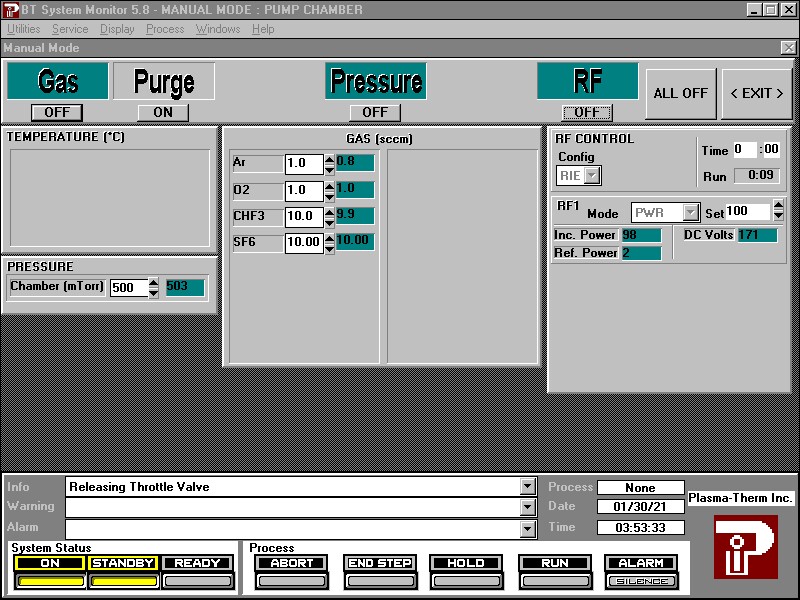Click the Chamber pressure setpoint field

pyautogui.click(x=128, y=288)
